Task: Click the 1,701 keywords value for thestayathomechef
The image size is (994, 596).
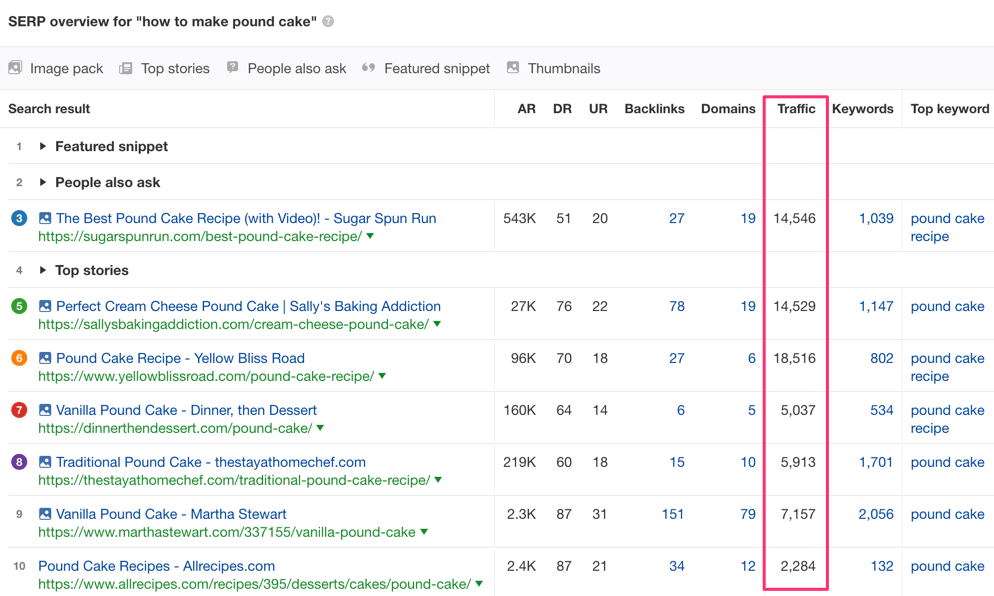Action: [x=875, y=462]
